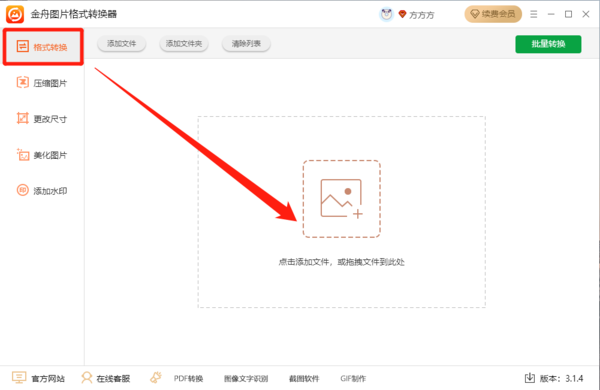Click the promotion party popper icon

[x=156, y=377]
